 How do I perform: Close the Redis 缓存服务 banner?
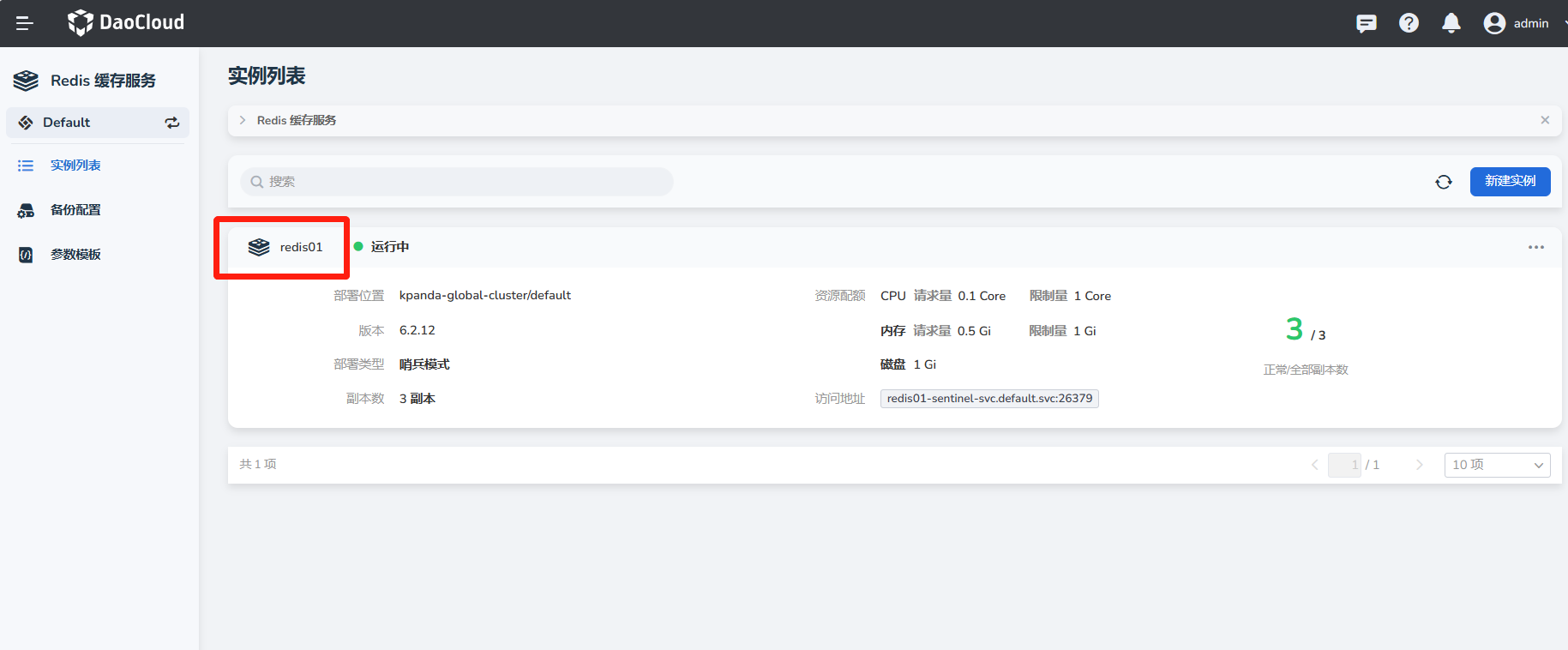[1544, 120]
